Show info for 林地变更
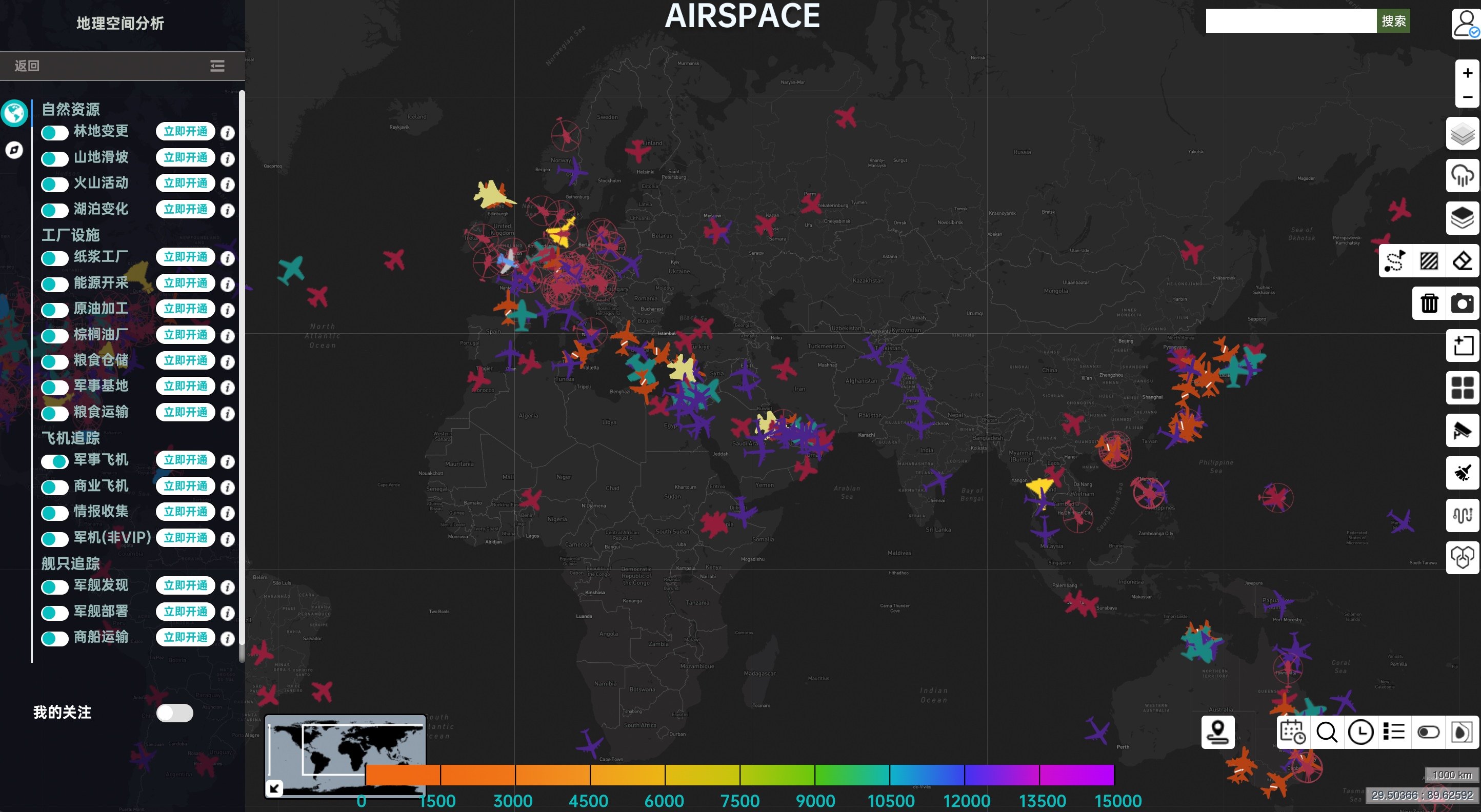 [228, 133]
